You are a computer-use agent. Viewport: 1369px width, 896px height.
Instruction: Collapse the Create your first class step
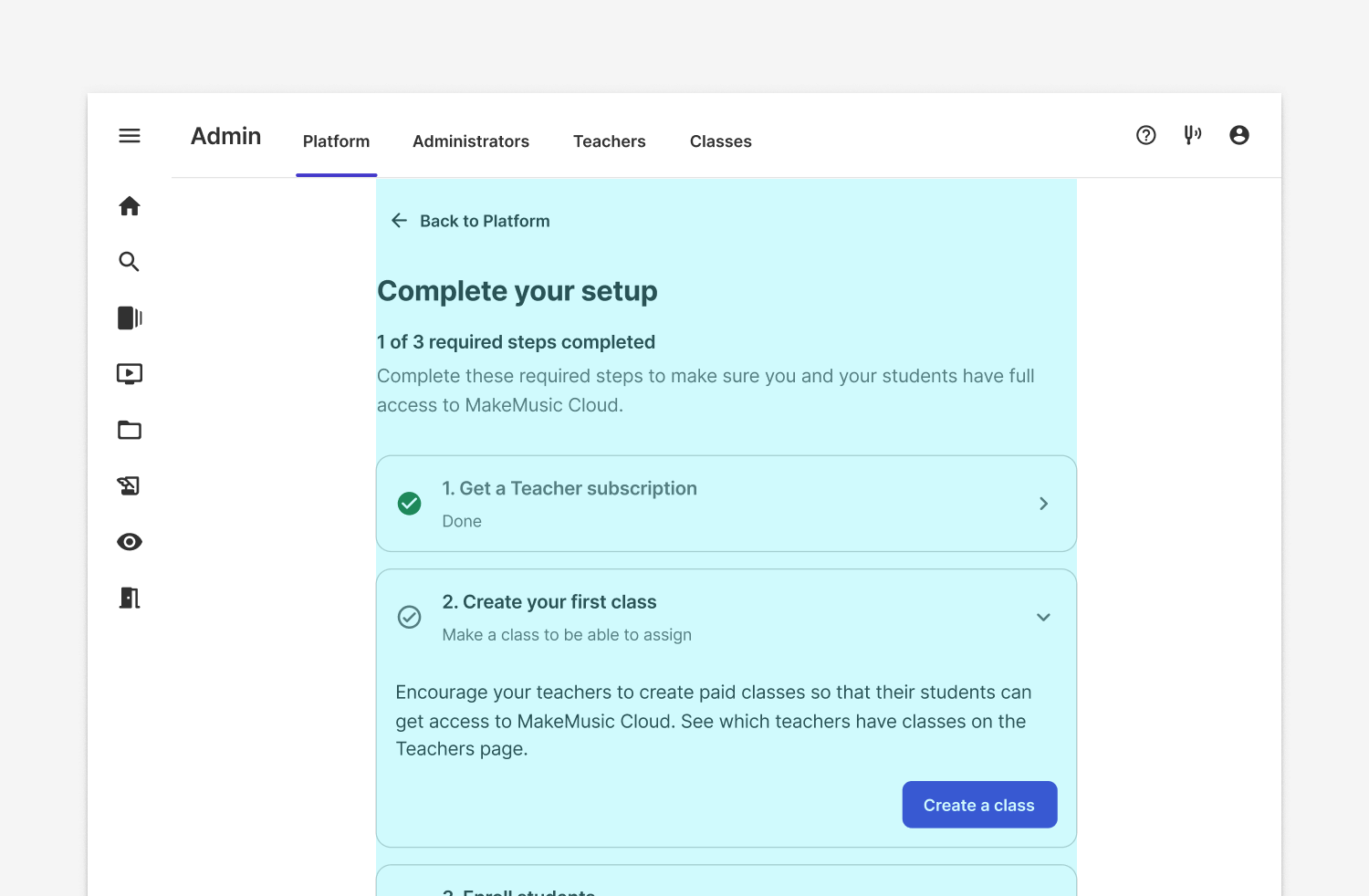pos(1043,618)
